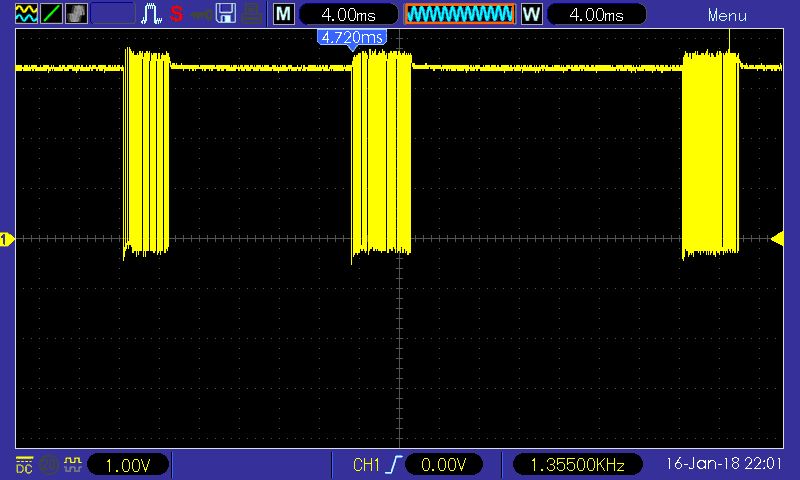
Task: Open the Menu at top right
Action: coord(727,15)
